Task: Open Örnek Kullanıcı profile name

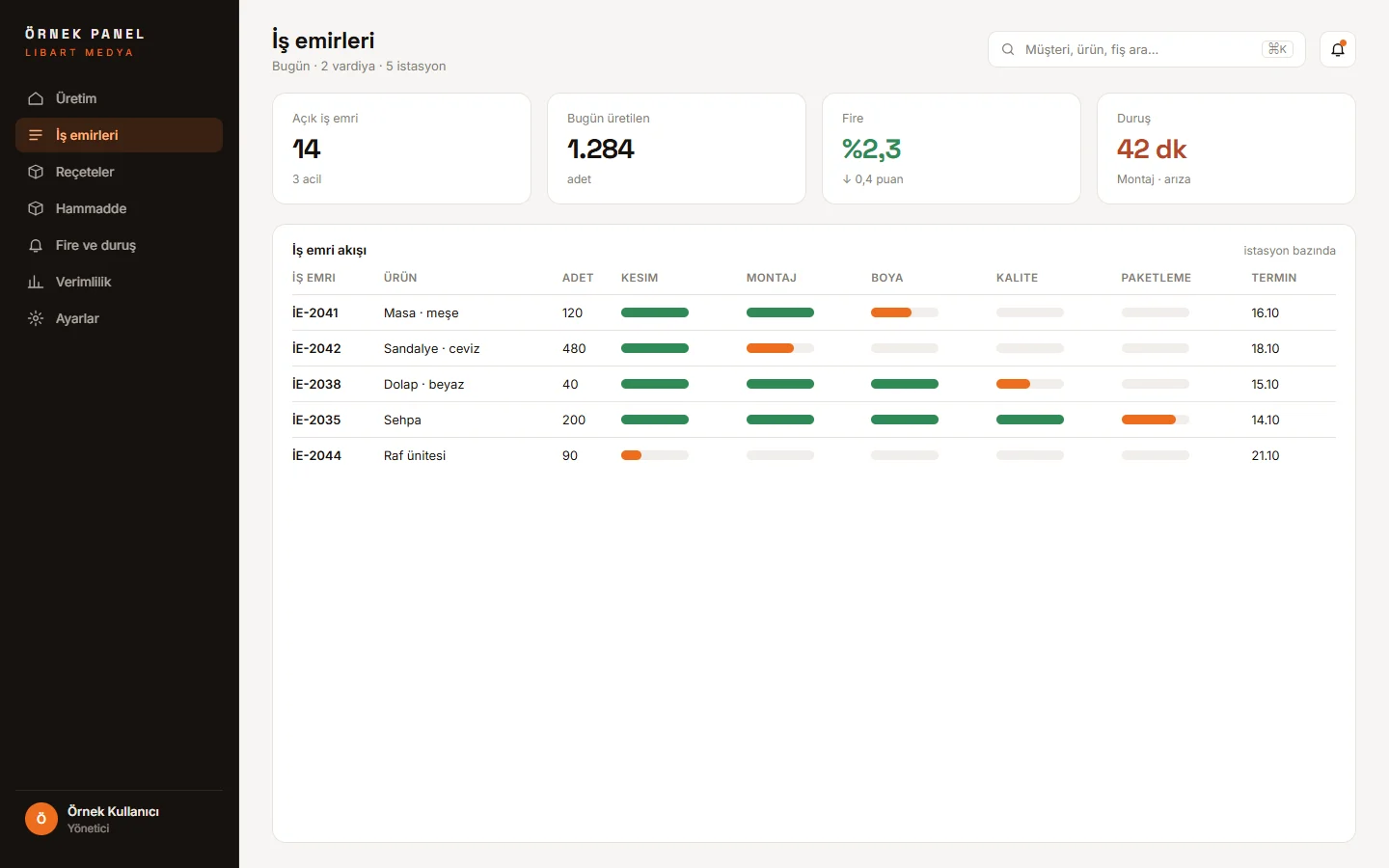Action: [x=113, y=811]
